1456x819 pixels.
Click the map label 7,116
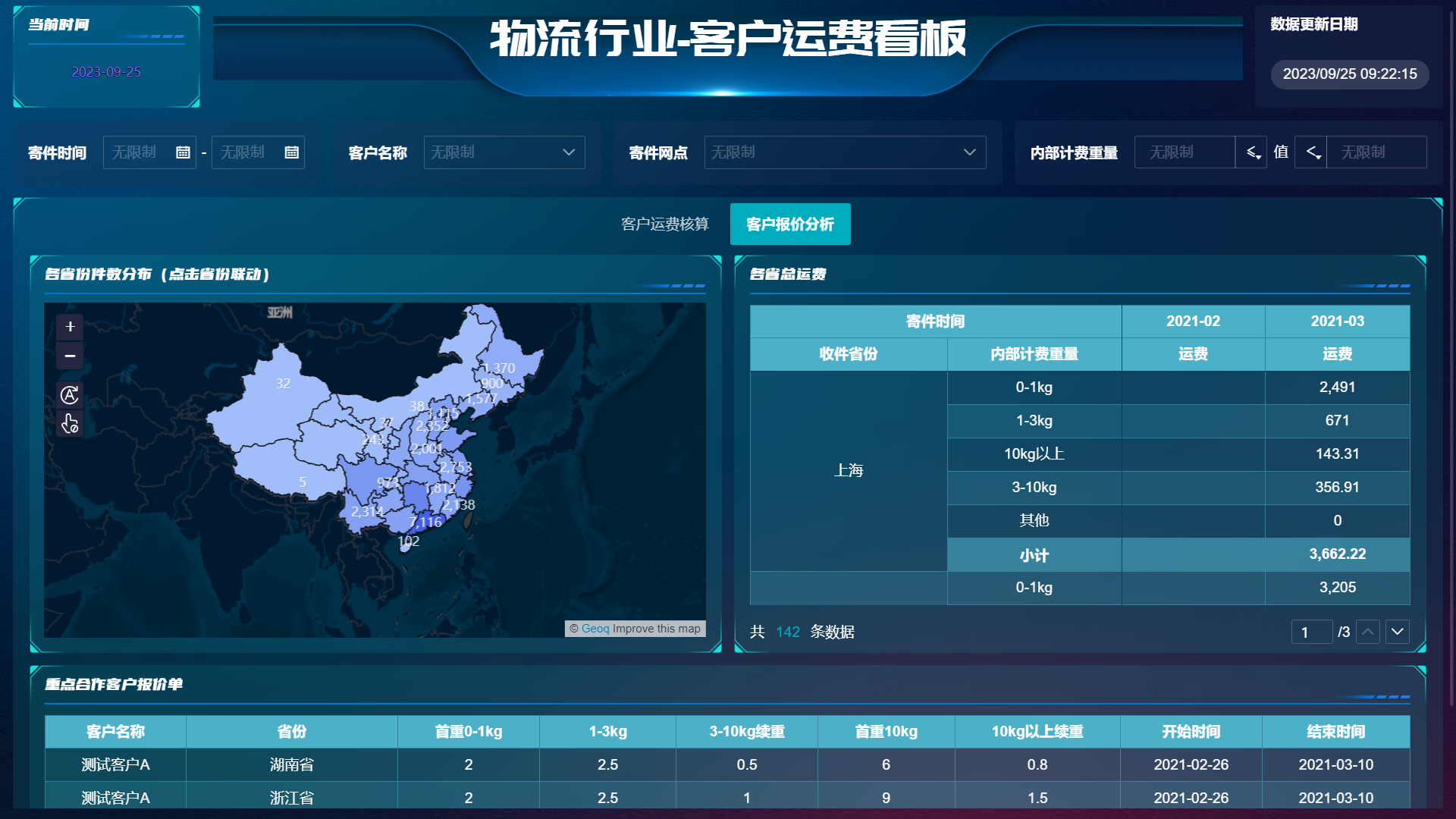coord(425,522)
